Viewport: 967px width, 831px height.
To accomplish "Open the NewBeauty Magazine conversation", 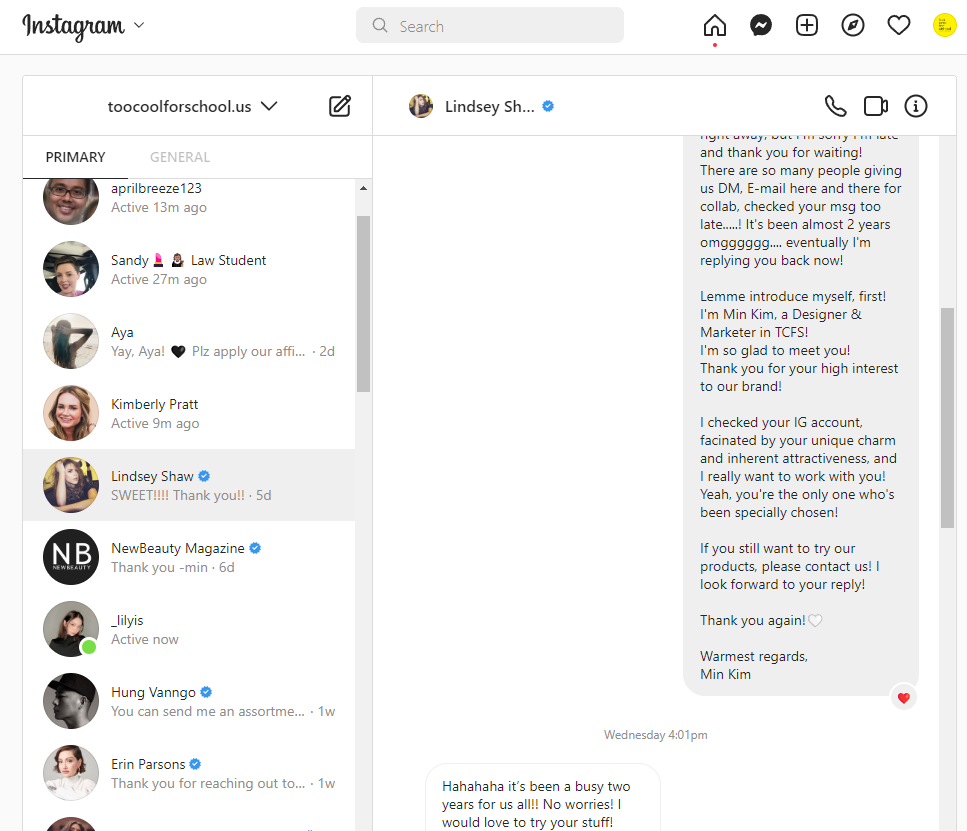I will point(189,557).
